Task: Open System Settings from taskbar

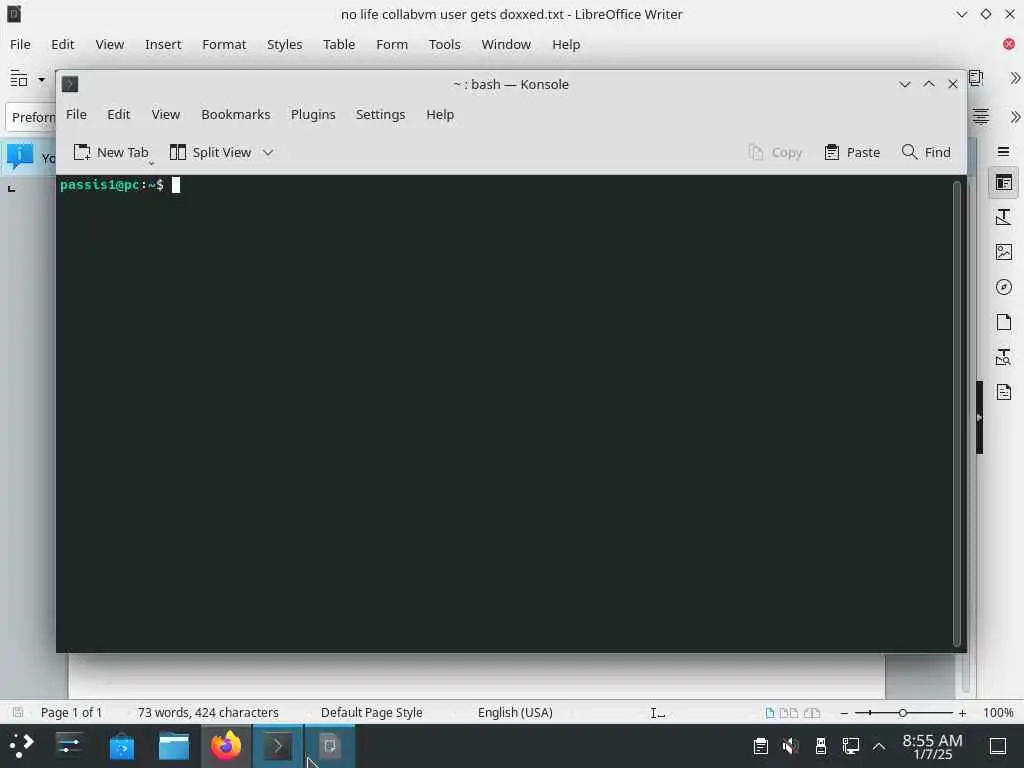Action: point(69,745)
